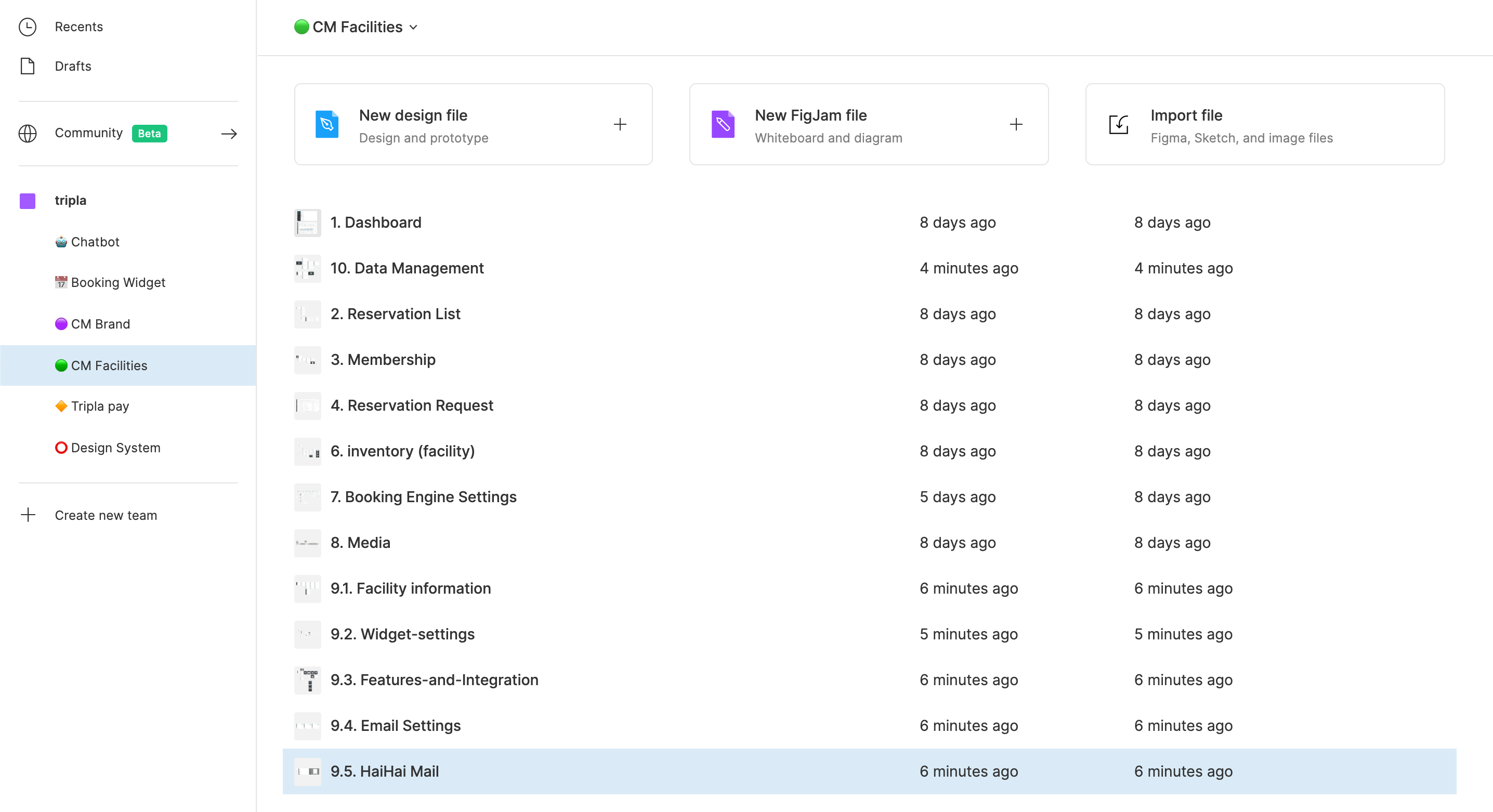The height and width of the screenshot is (812, 1493).
Task: Click '5 days ago' in Booking Engine Settings row
Action: (958, 496)
